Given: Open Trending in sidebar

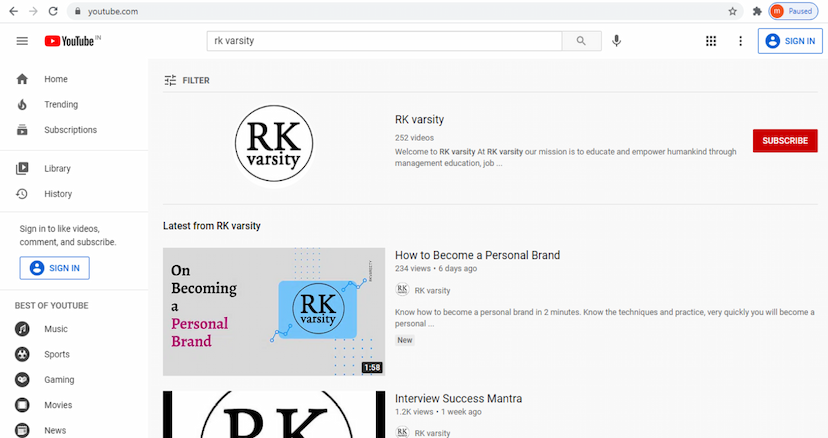Looking at the screenshot, I should pos(60,104).
